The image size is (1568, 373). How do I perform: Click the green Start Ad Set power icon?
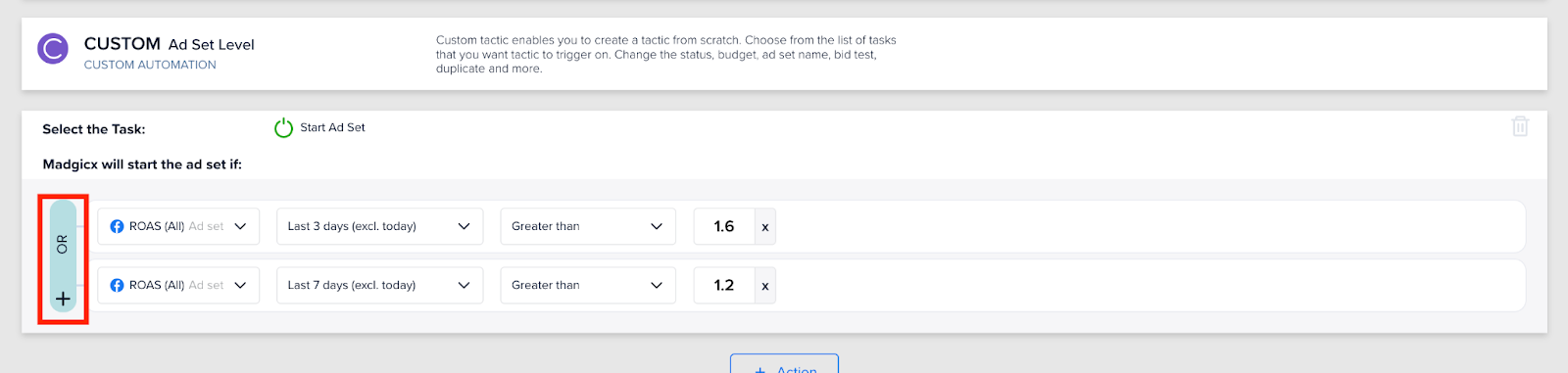click(x=283, y=128)
